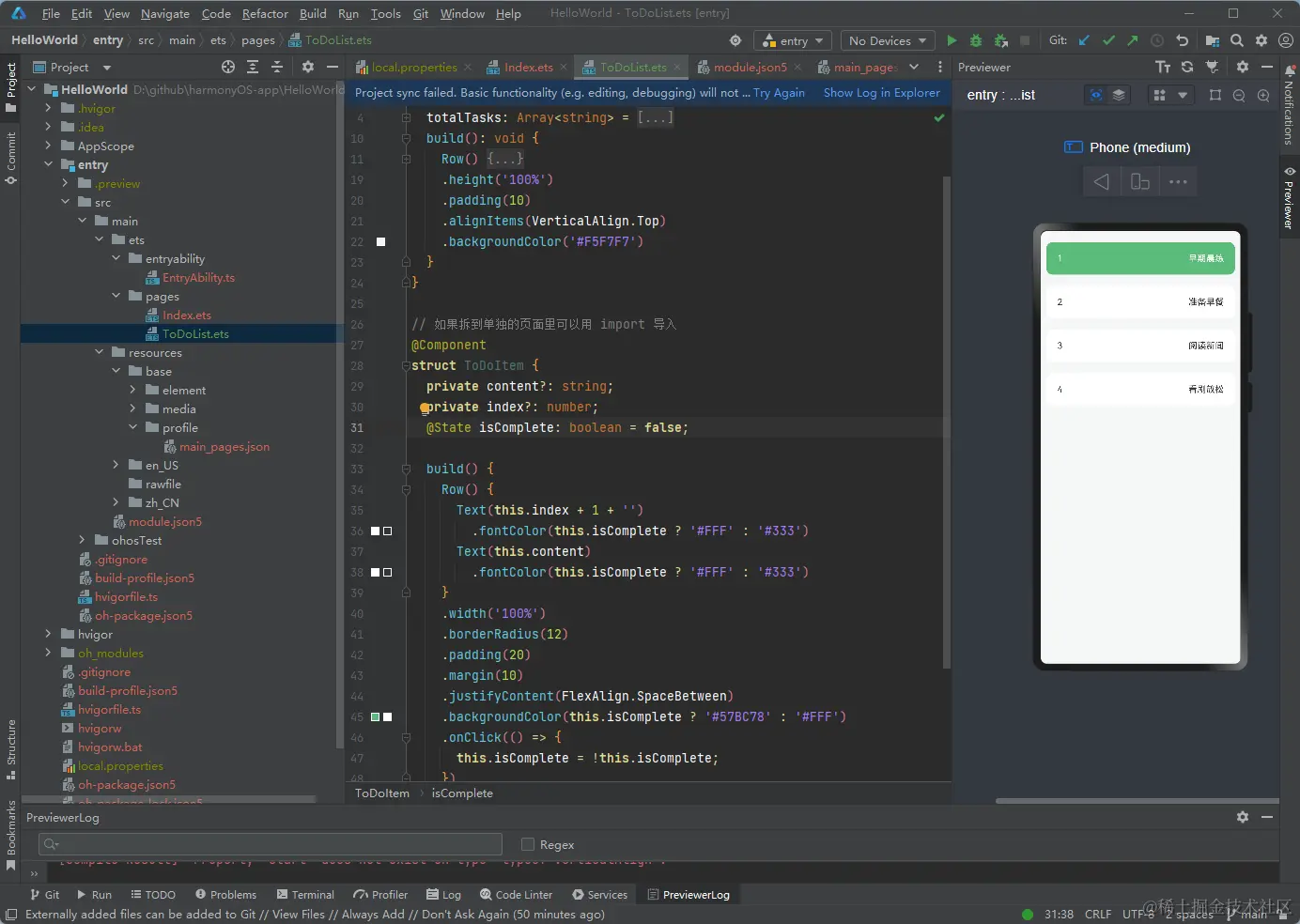The width and height of the screenshot is (1300, 924).
Task: Click the Try Again link
Action: tap(779, 92)
